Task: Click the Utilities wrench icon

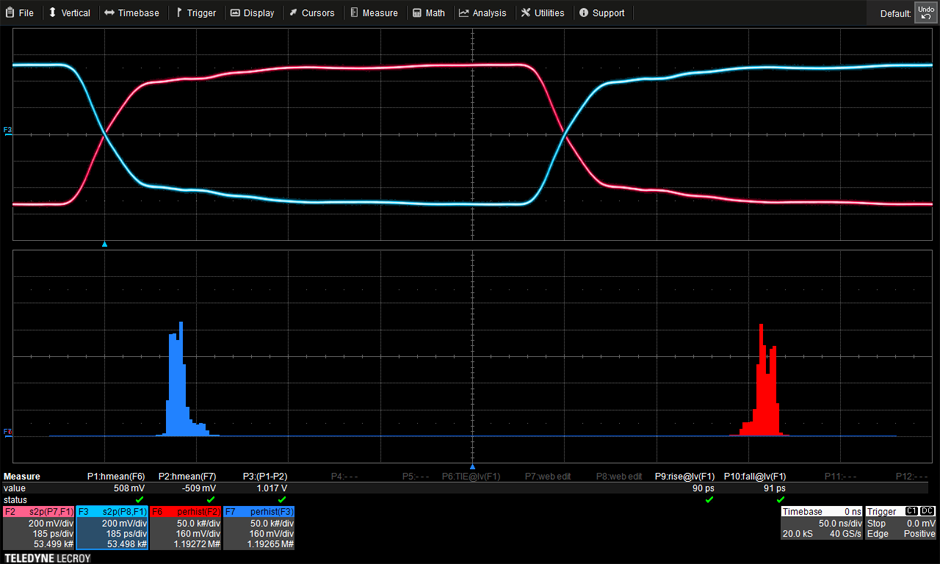Action: (526, 13)
